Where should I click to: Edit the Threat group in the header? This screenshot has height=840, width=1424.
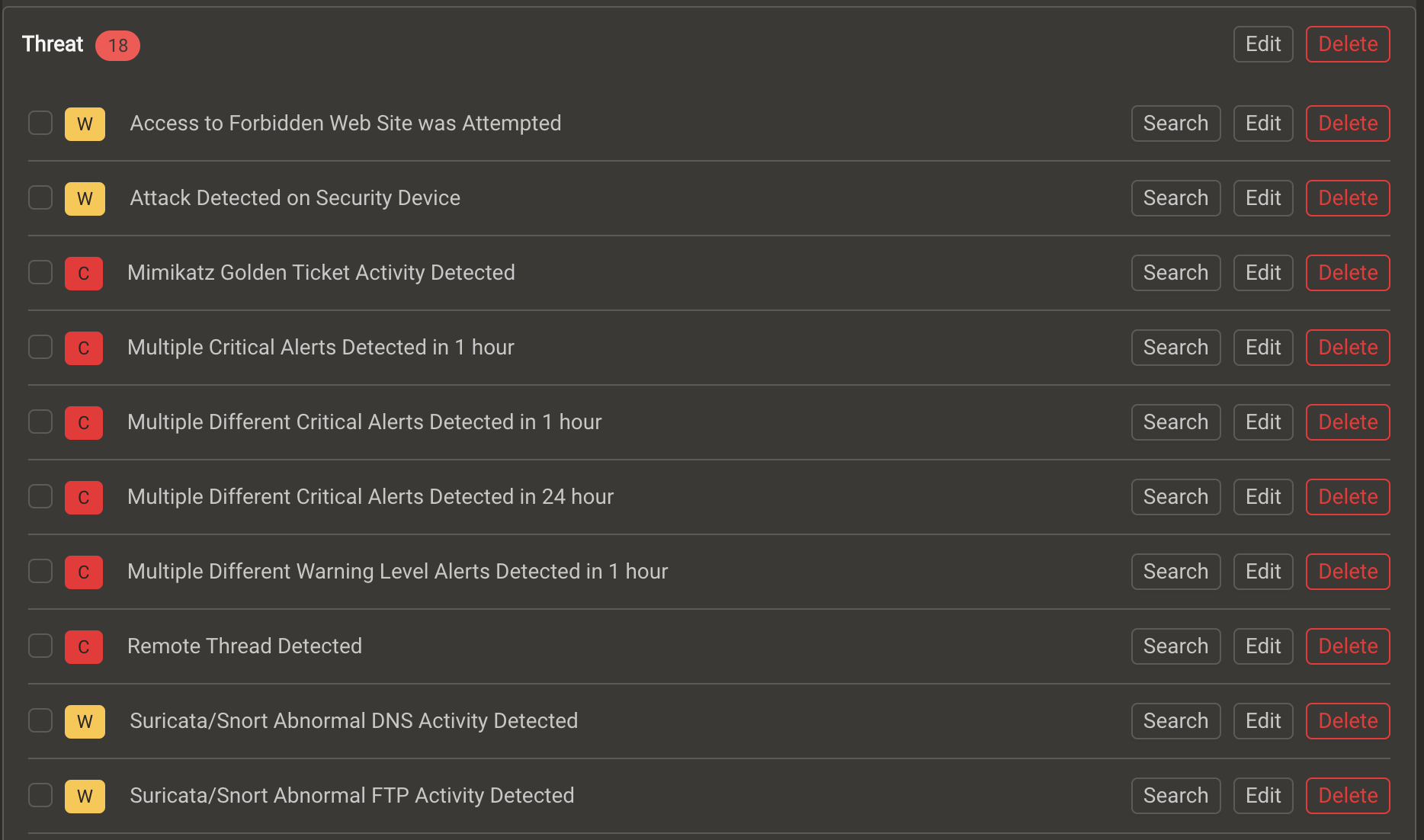pos(1263,44)
